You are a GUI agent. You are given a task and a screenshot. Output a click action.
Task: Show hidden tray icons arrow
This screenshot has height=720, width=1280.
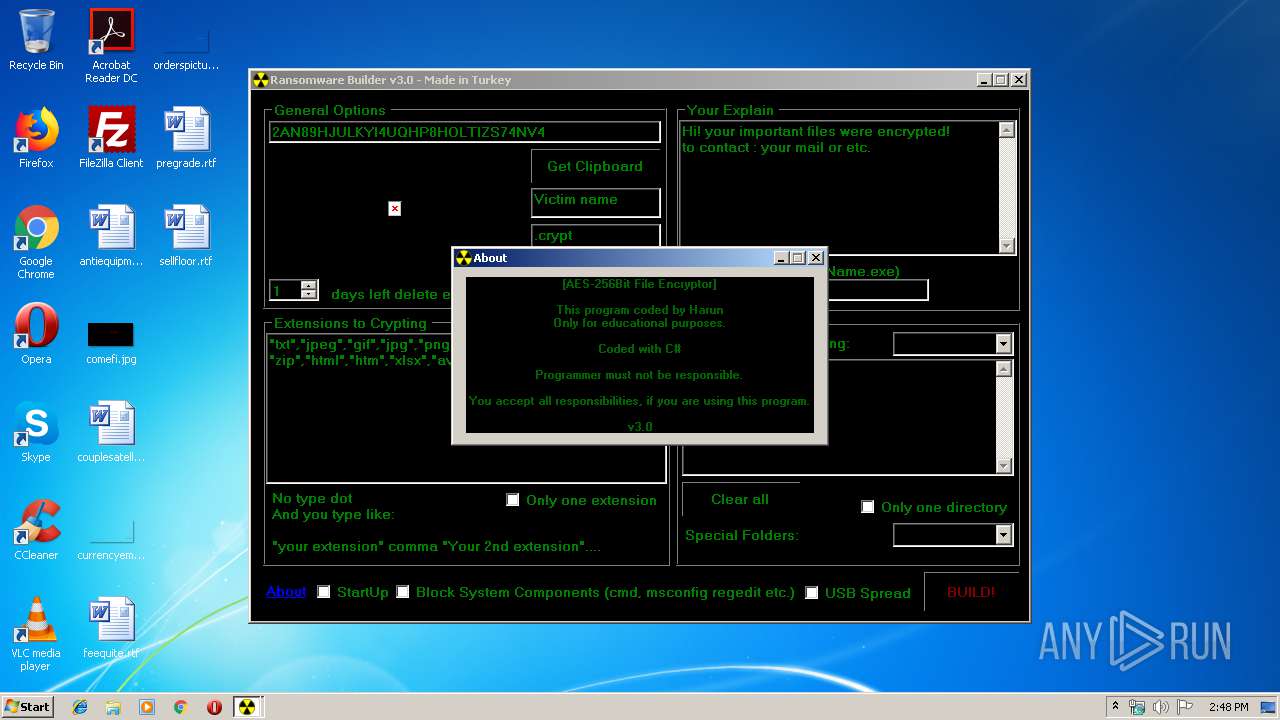click(1114, 707)
